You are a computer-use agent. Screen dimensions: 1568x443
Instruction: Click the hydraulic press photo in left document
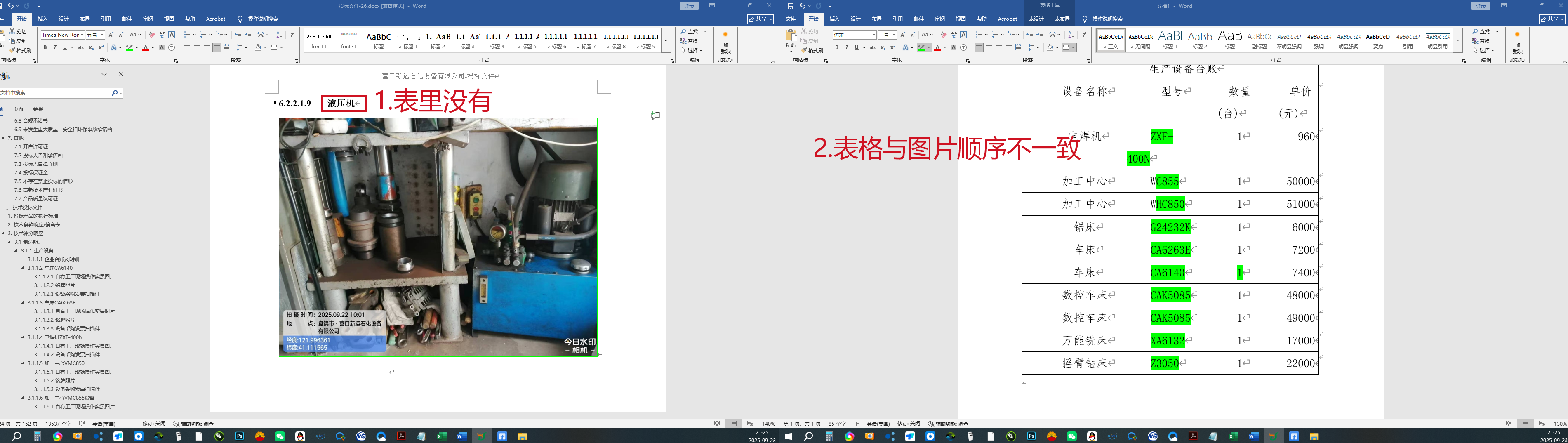click(438, 237)
